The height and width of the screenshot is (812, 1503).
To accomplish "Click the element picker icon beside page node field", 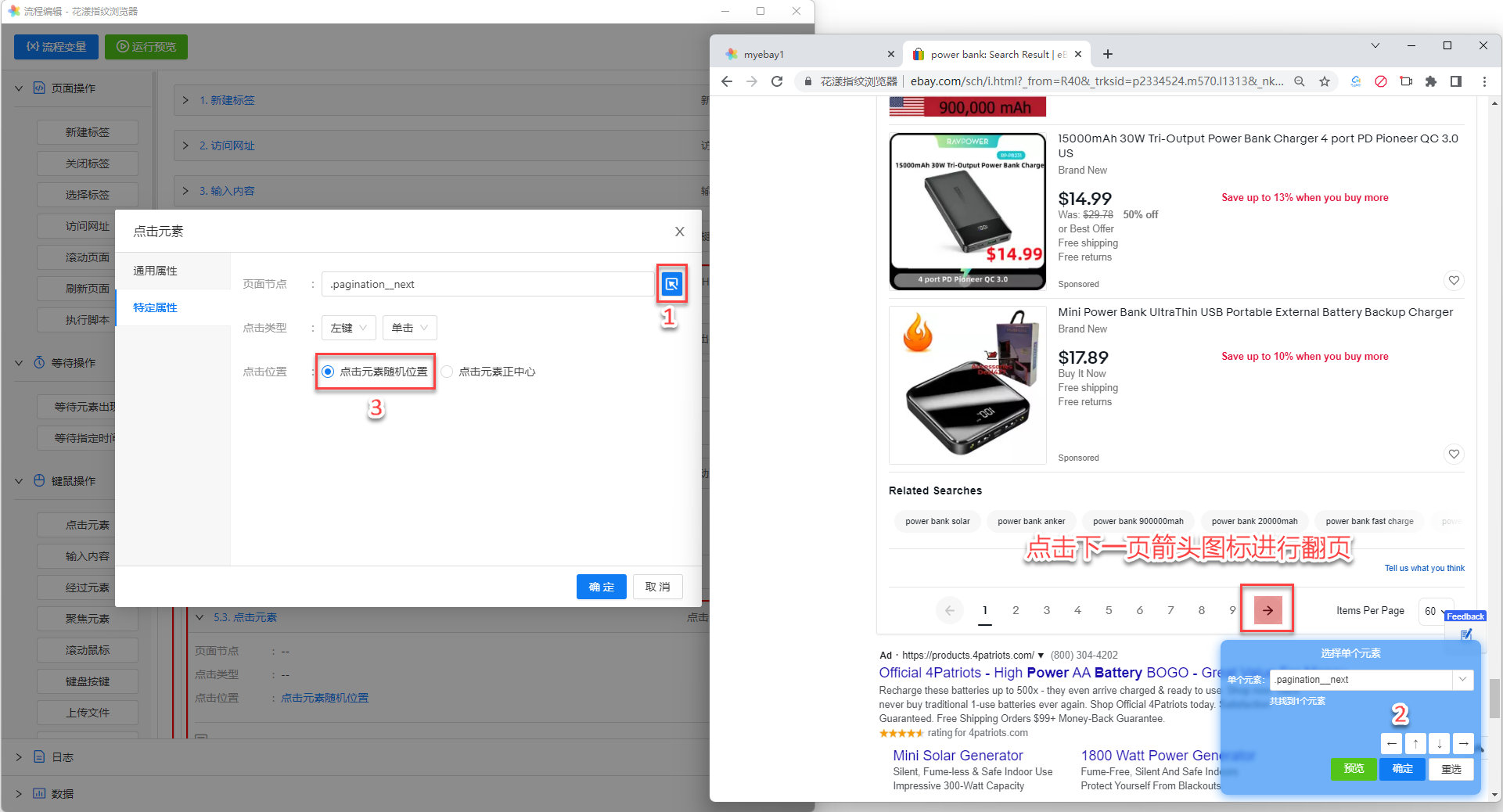I will (671, 284).
